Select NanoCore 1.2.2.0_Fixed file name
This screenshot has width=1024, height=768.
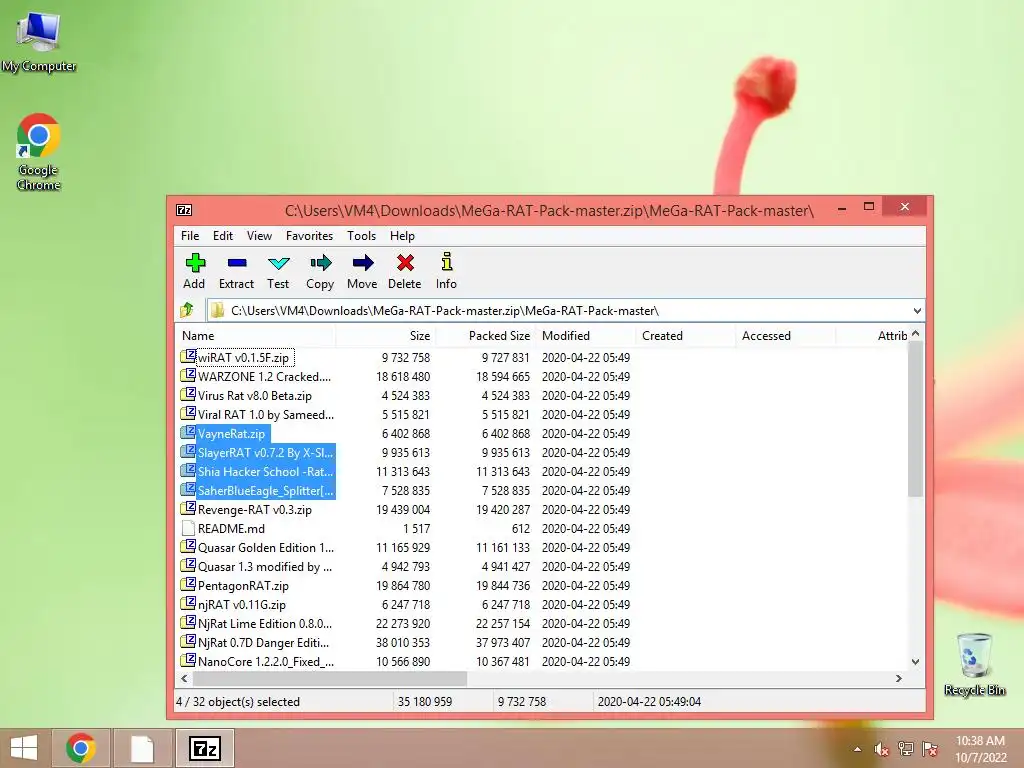[266, 661]
